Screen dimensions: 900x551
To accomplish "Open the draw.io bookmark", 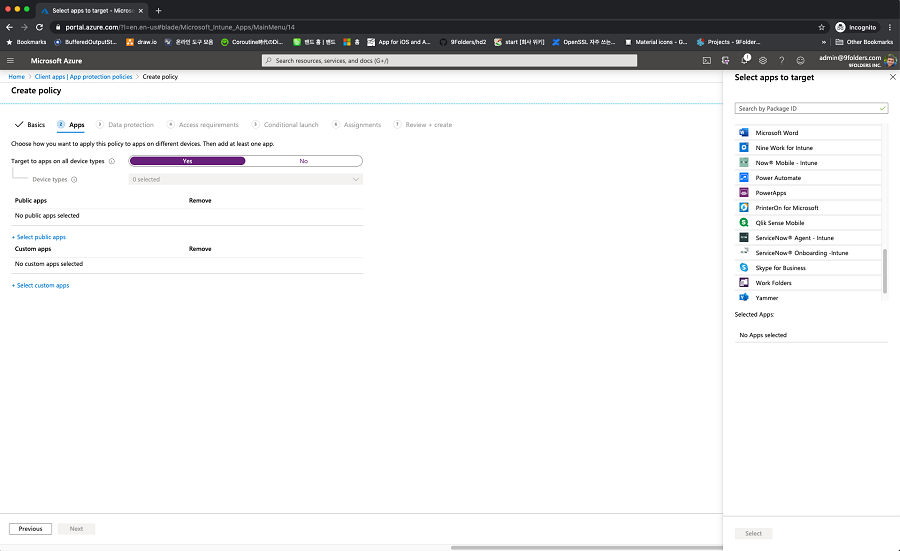I will [141, 42].
